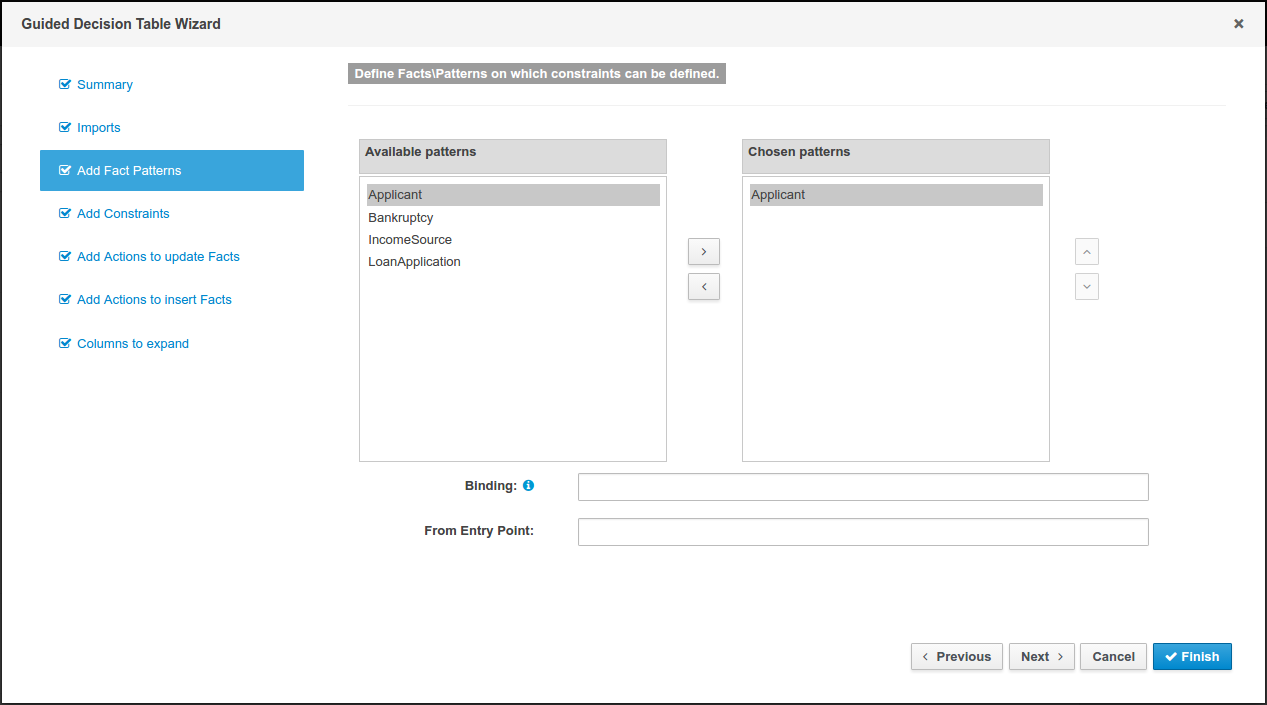Click the Binding text field
1267x705 pixels.
pos(863,487)
